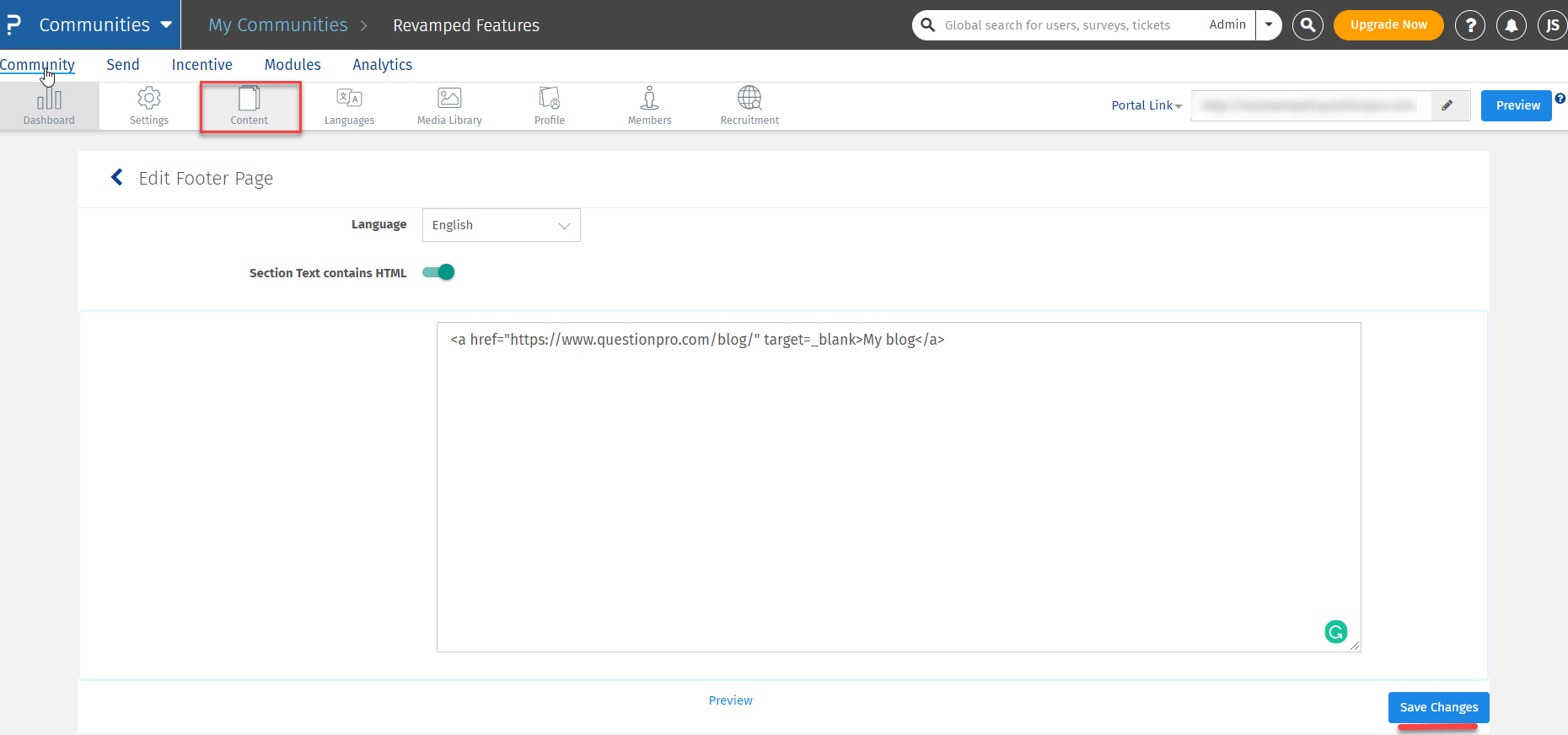1568x735 pixels.
Task: Click inside the footer HTML text area
Action: [899, 487]
